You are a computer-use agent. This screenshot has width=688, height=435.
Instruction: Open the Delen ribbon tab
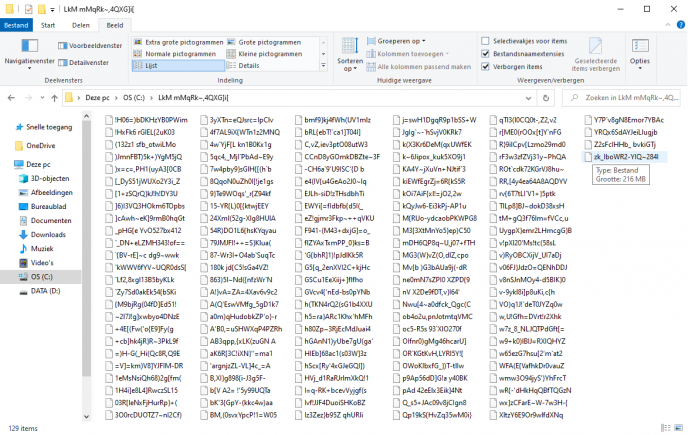(x=81, y=25)
